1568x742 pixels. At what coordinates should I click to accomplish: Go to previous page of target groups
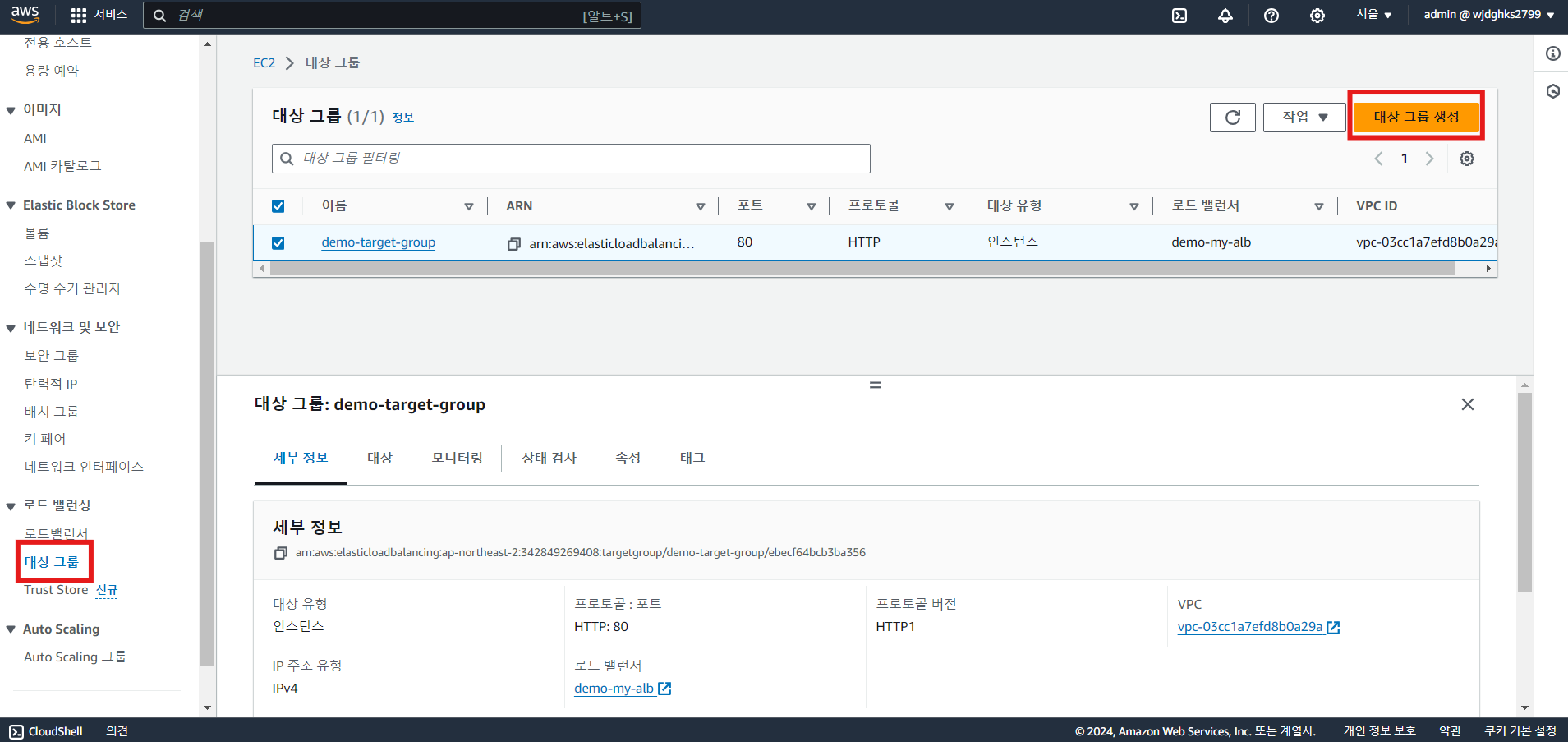pos(1379,159)
